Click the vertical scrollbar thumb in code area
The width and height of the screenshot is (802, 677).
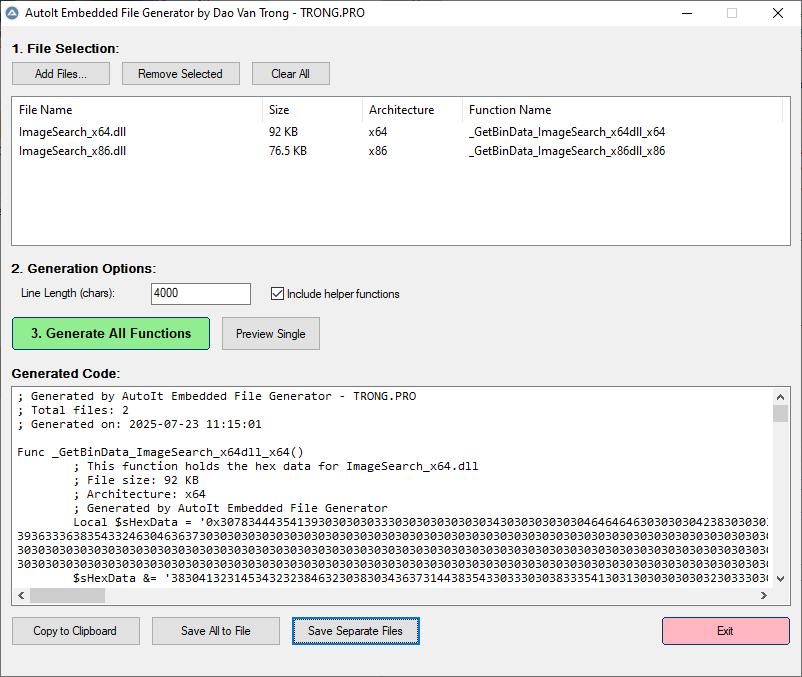coord(780,413)
